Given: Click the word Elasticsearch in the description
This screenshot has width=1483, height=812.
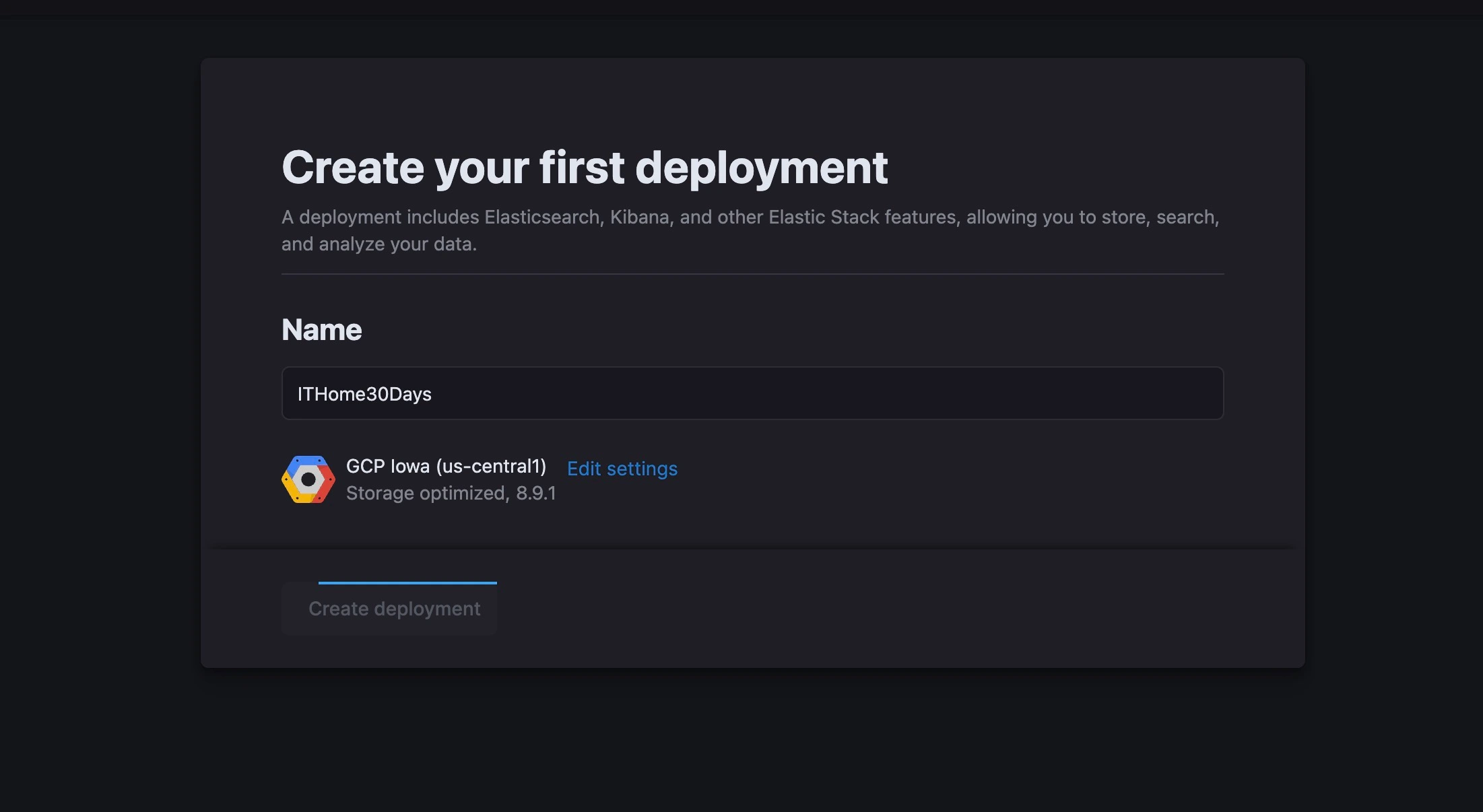Looking at the screenshot, I should click(542, 217).
